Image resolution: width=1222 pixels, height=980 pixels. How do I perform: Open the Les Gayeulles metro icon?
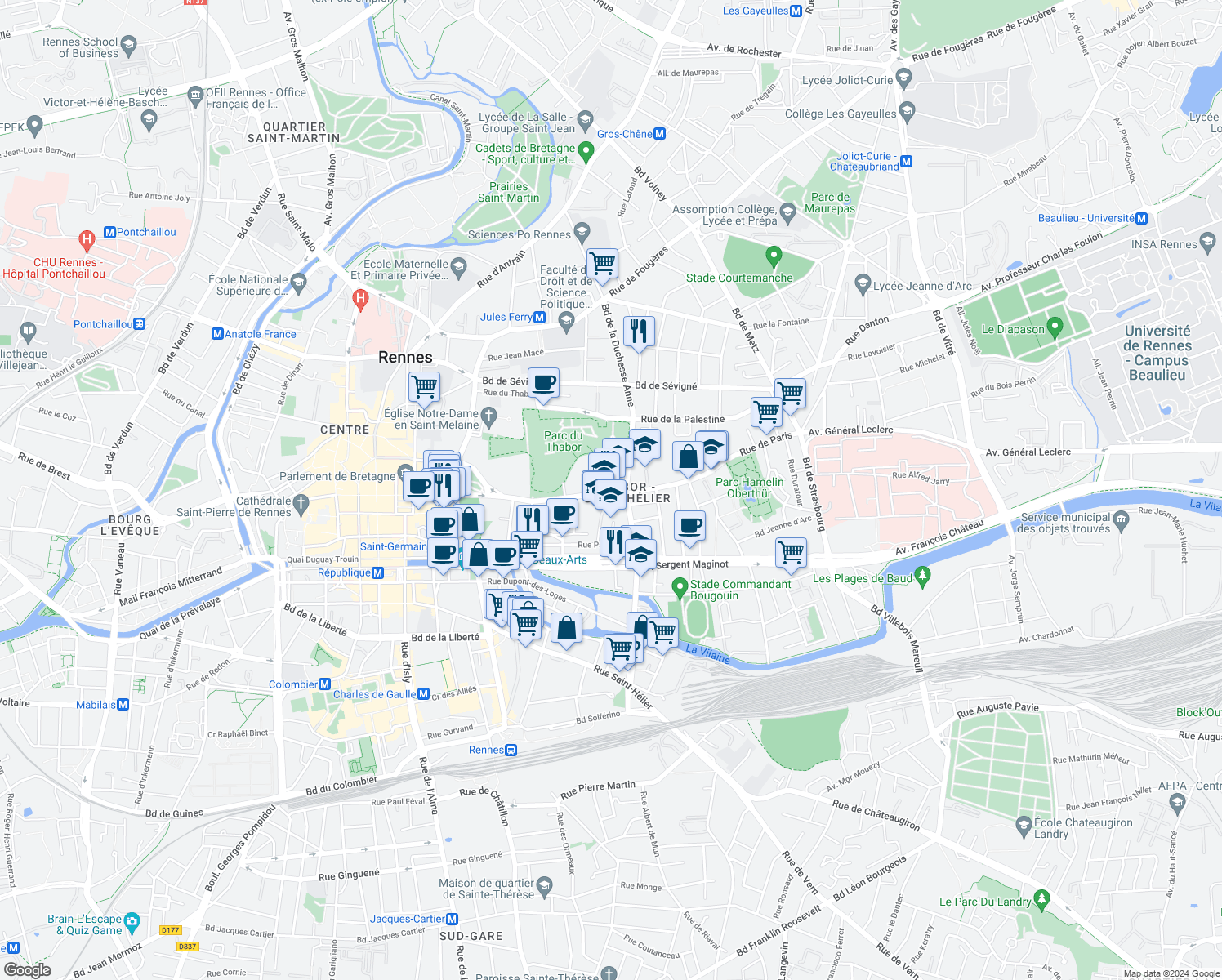796,11
